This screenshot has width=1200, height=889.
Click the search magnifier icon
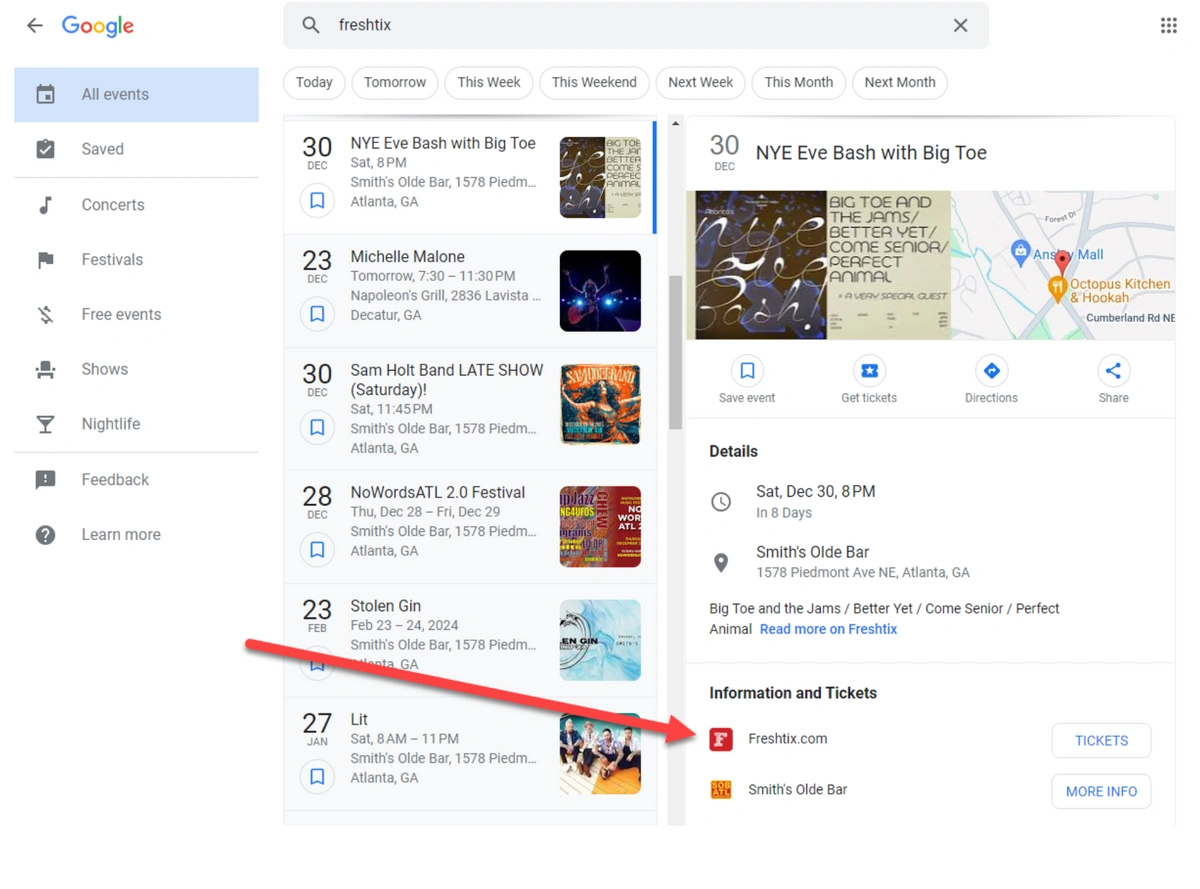point(311,25)
